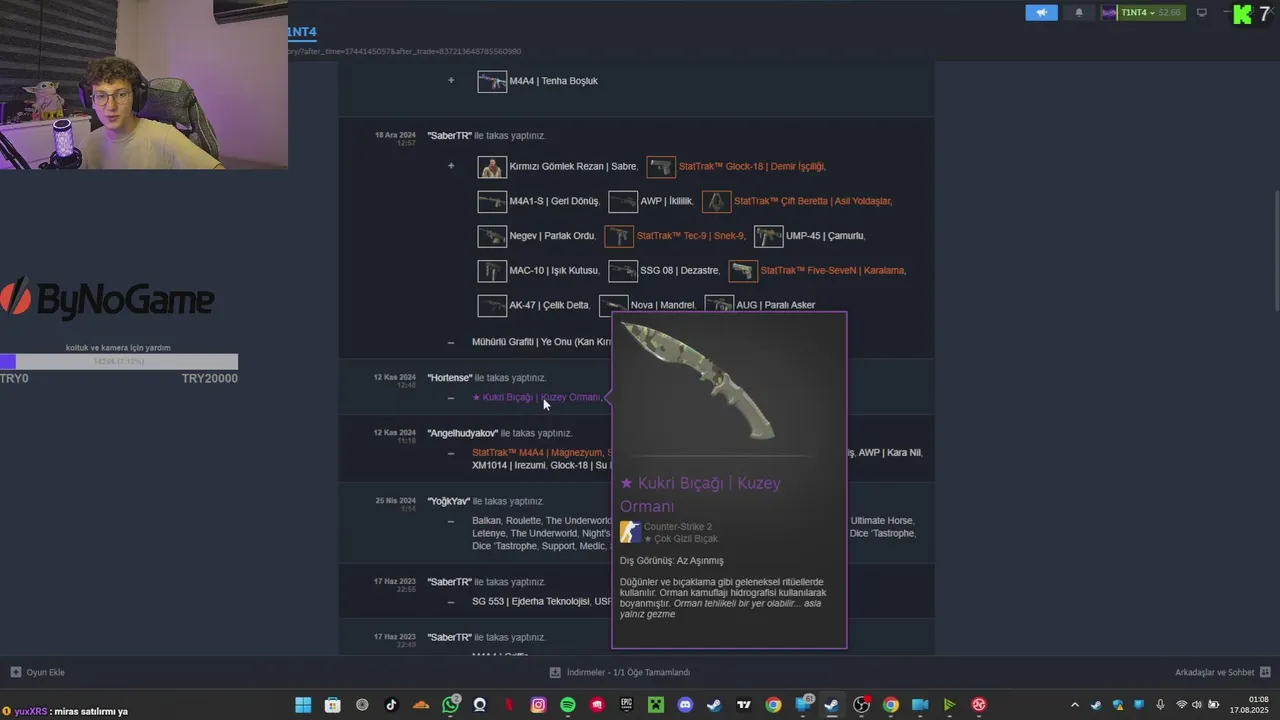This screenshot has width=1280, height=720.
Task: Open SoundCloud from the taskbar
Action: (421, 705)
